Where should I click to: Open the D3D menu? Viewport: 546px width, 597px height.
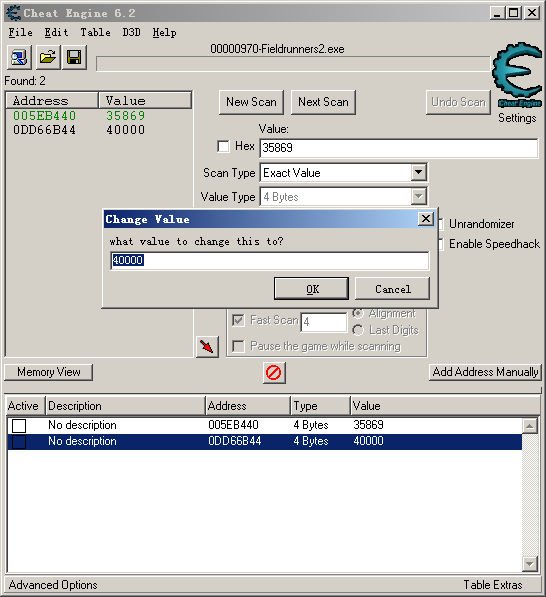(131, 32)
